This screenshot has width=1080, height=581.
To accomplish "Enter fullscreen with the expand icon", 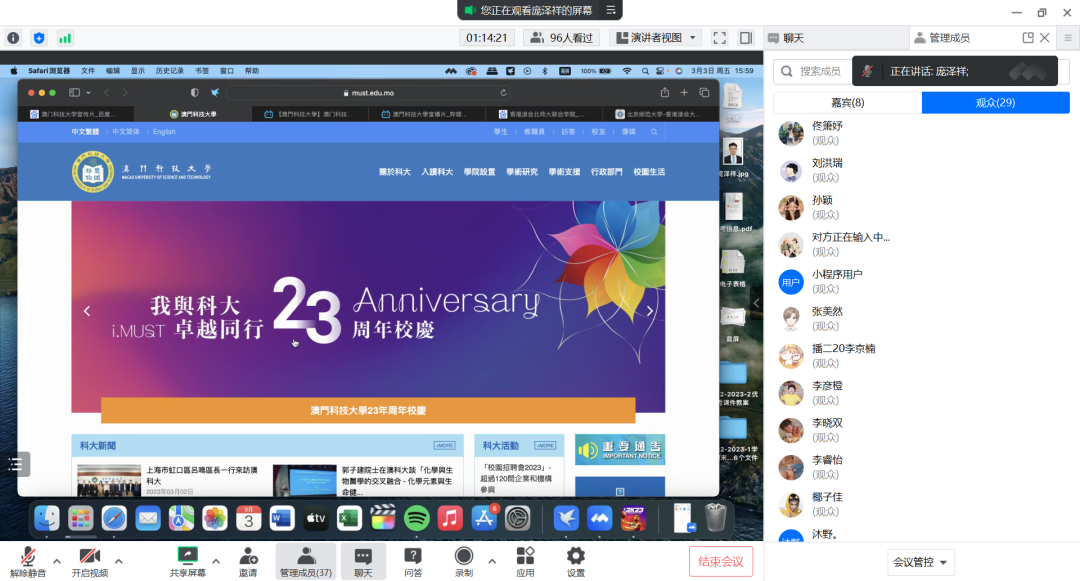I will point(719,38).
